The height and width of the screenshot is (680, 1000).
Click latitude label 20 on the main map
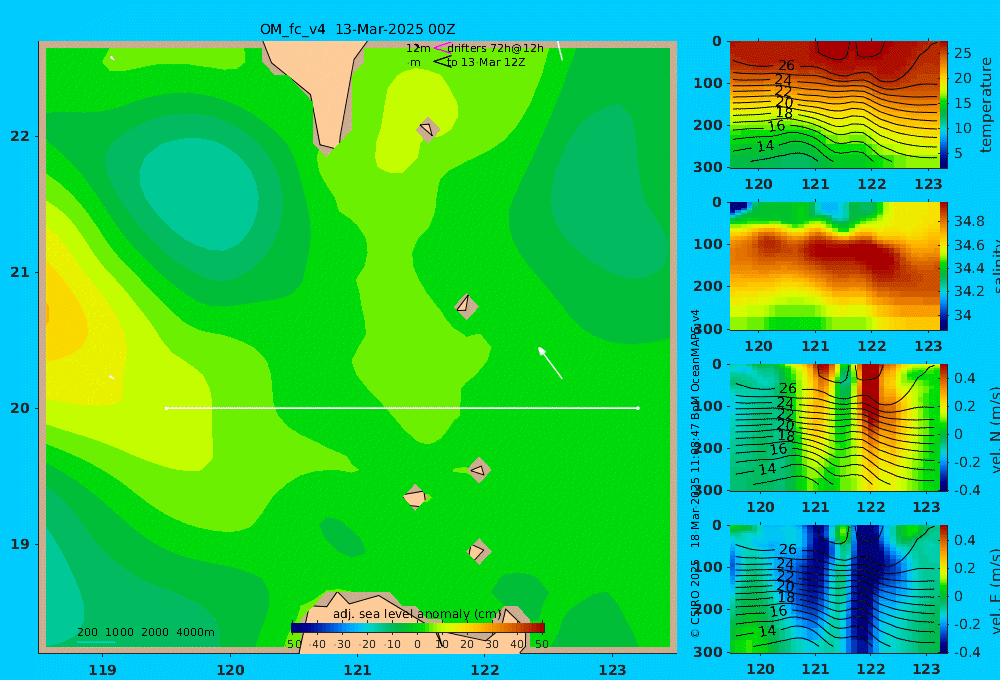point(20,408)
